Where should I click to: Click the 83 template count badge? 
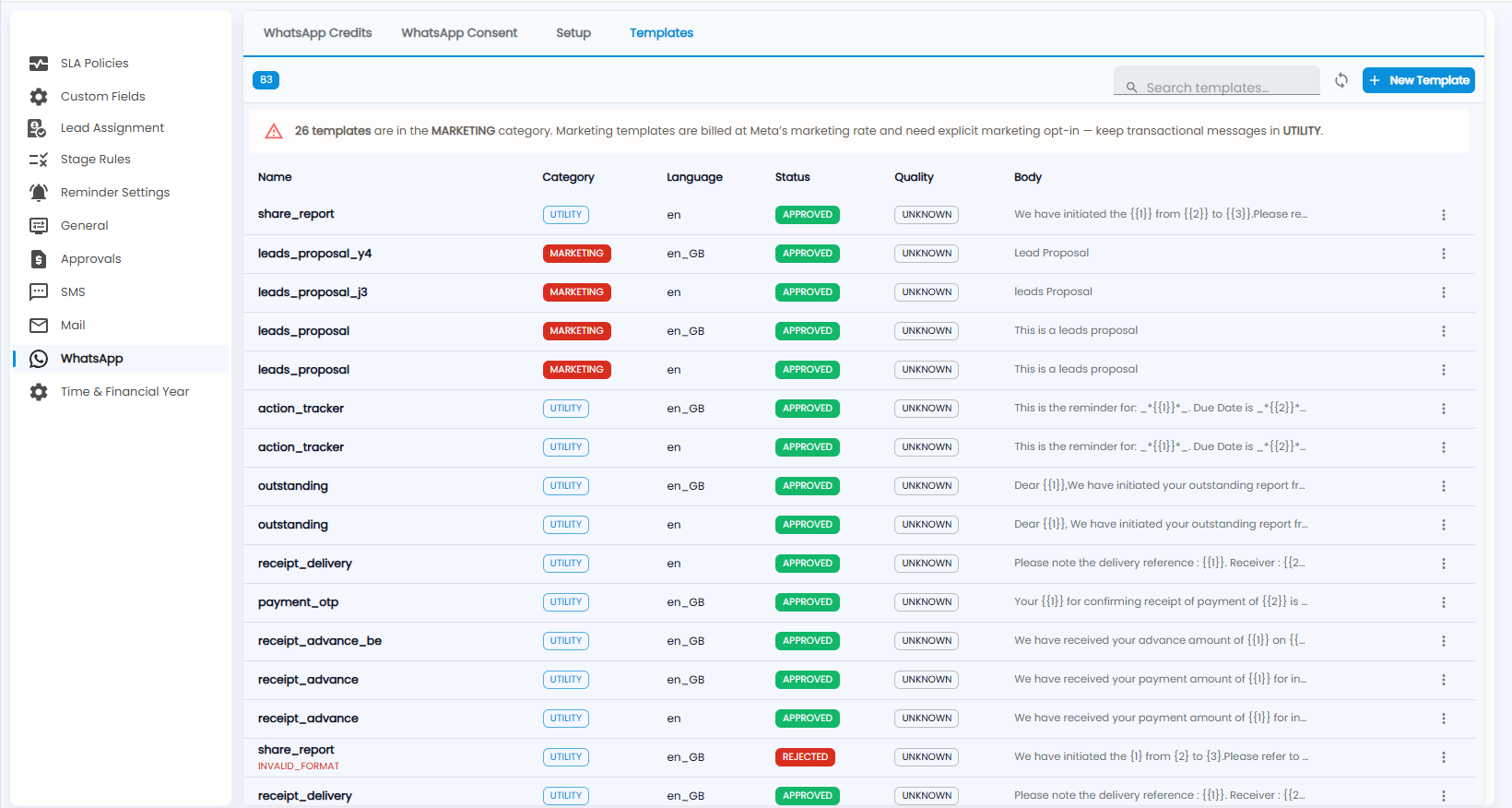coord(266,80)
